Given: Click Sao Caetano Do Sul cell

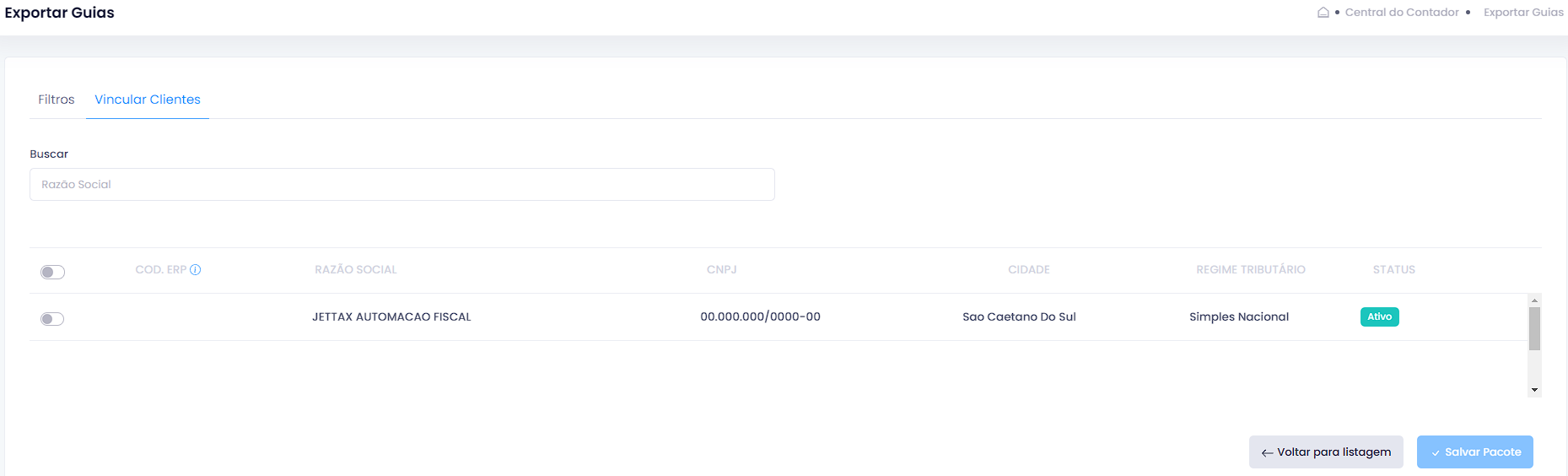Looking at the screenshot, I should point(1019,317).
